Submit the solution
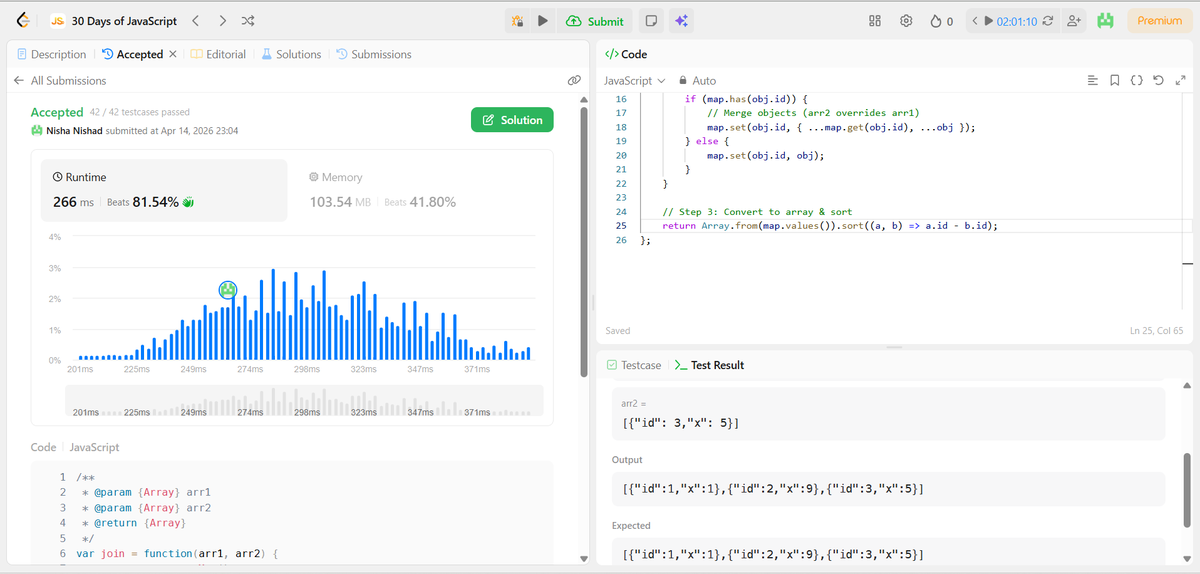The image size is (1200, 574). pos(595,21)
